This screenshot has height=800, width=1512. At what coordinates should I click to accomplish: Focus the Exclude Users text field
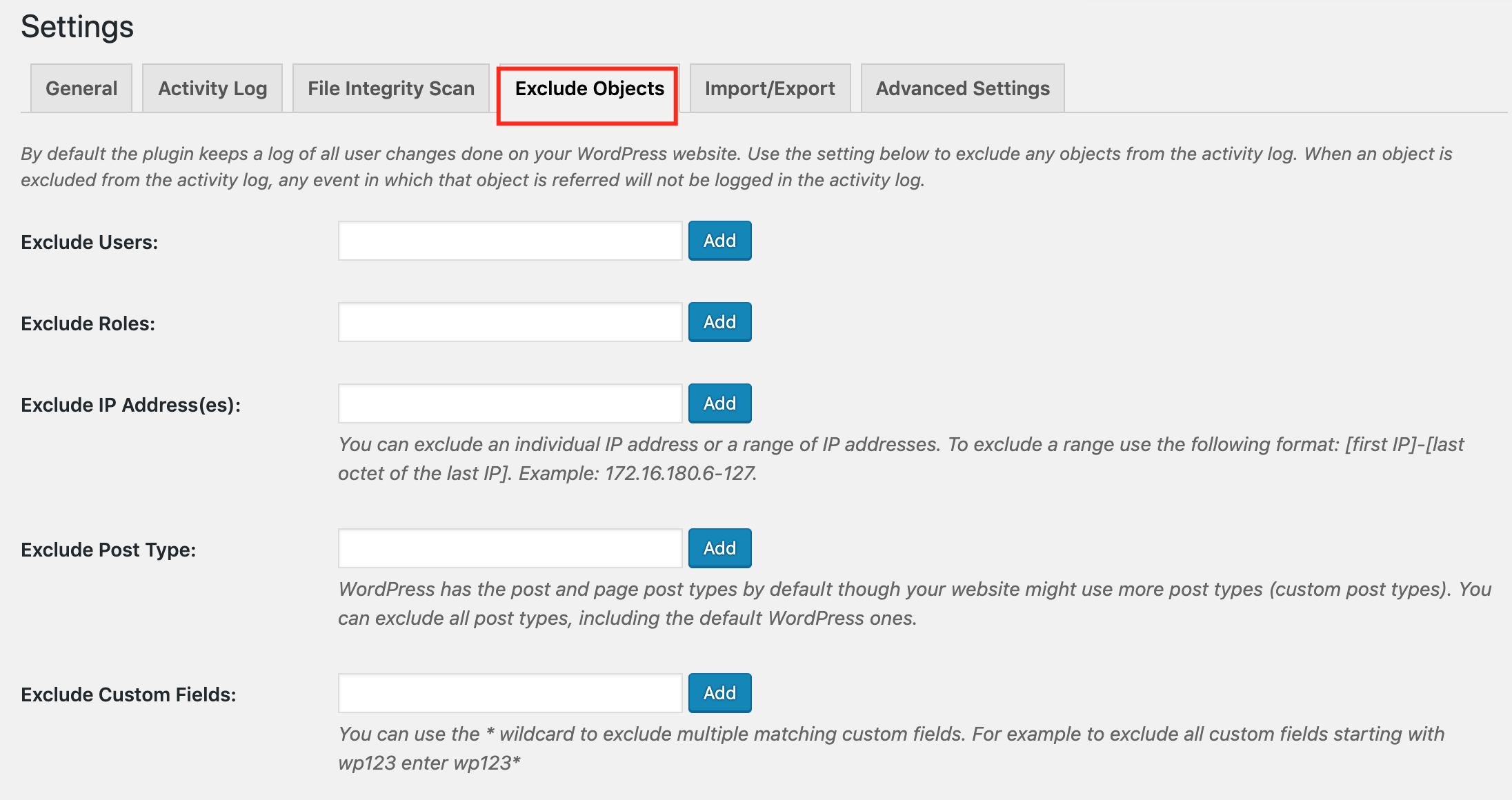click(510, 241)
